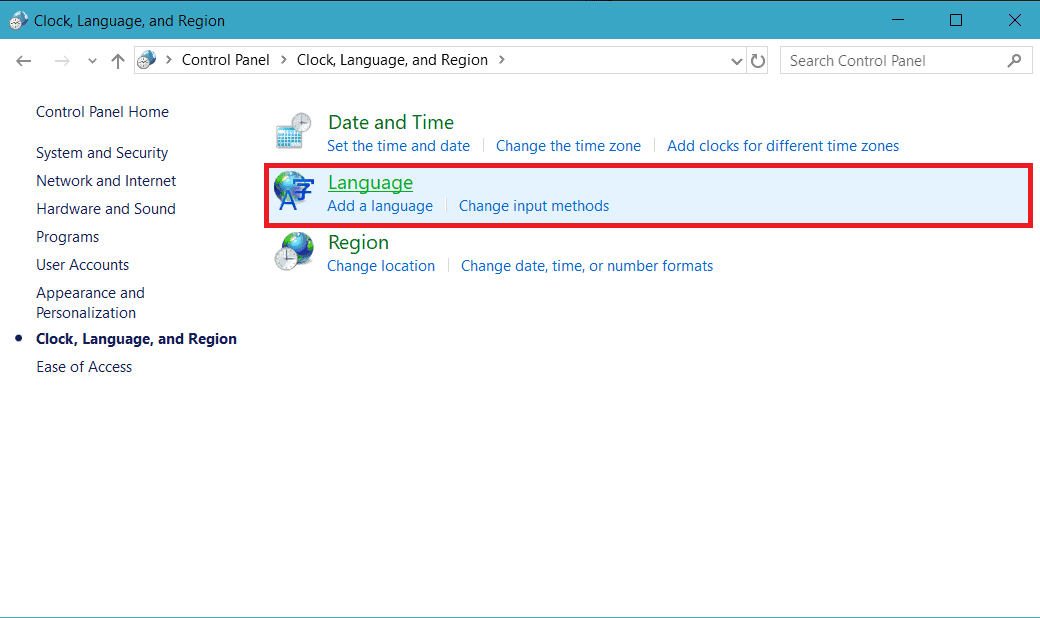Image resolution: width=1040 pixels, height=618 pixels.
Task: Open Ease of Access from sidebar
Action: point(84,366)
